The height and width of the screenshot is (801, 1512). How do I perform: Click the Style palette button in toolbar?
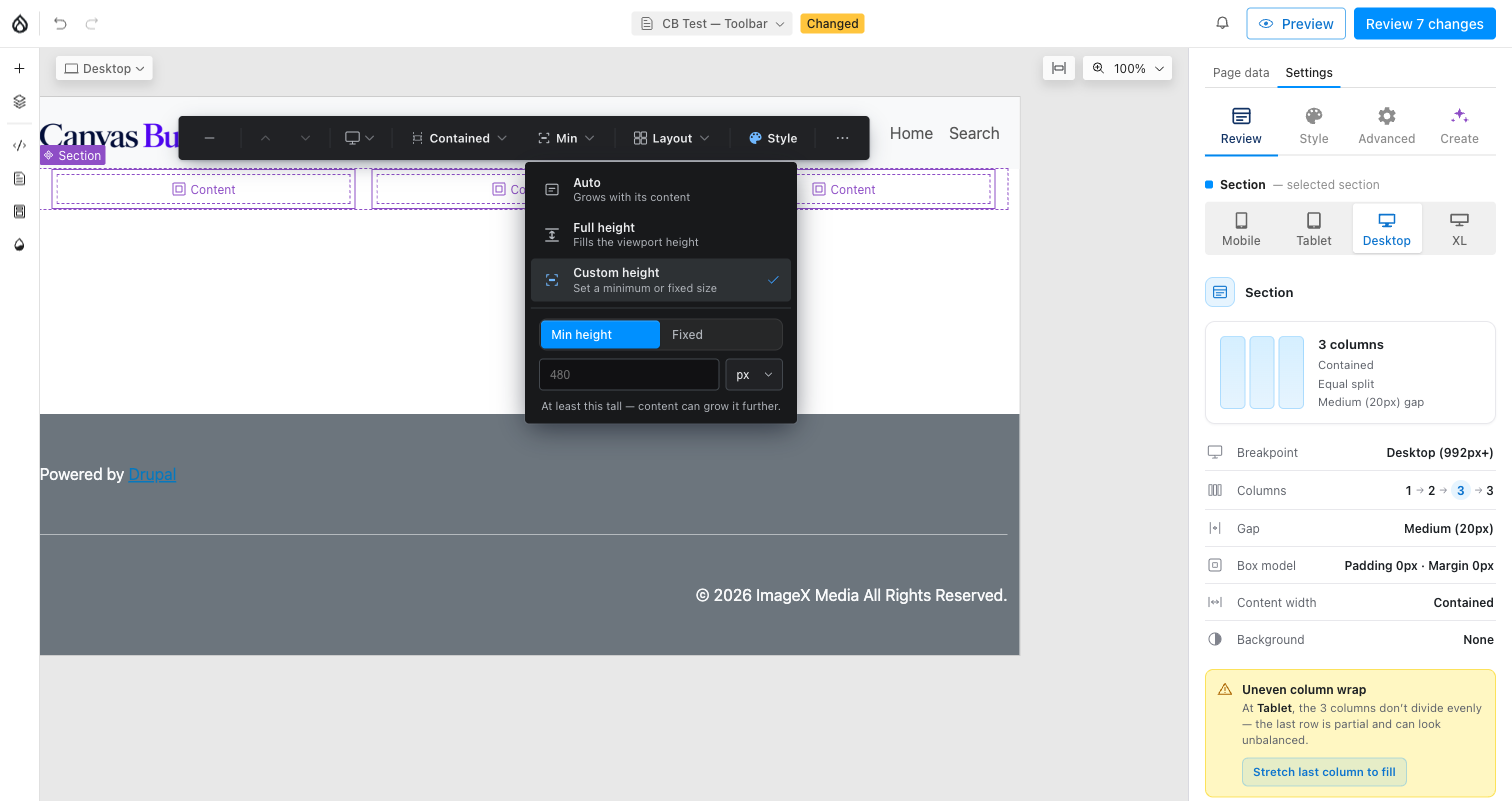[773, 138]
